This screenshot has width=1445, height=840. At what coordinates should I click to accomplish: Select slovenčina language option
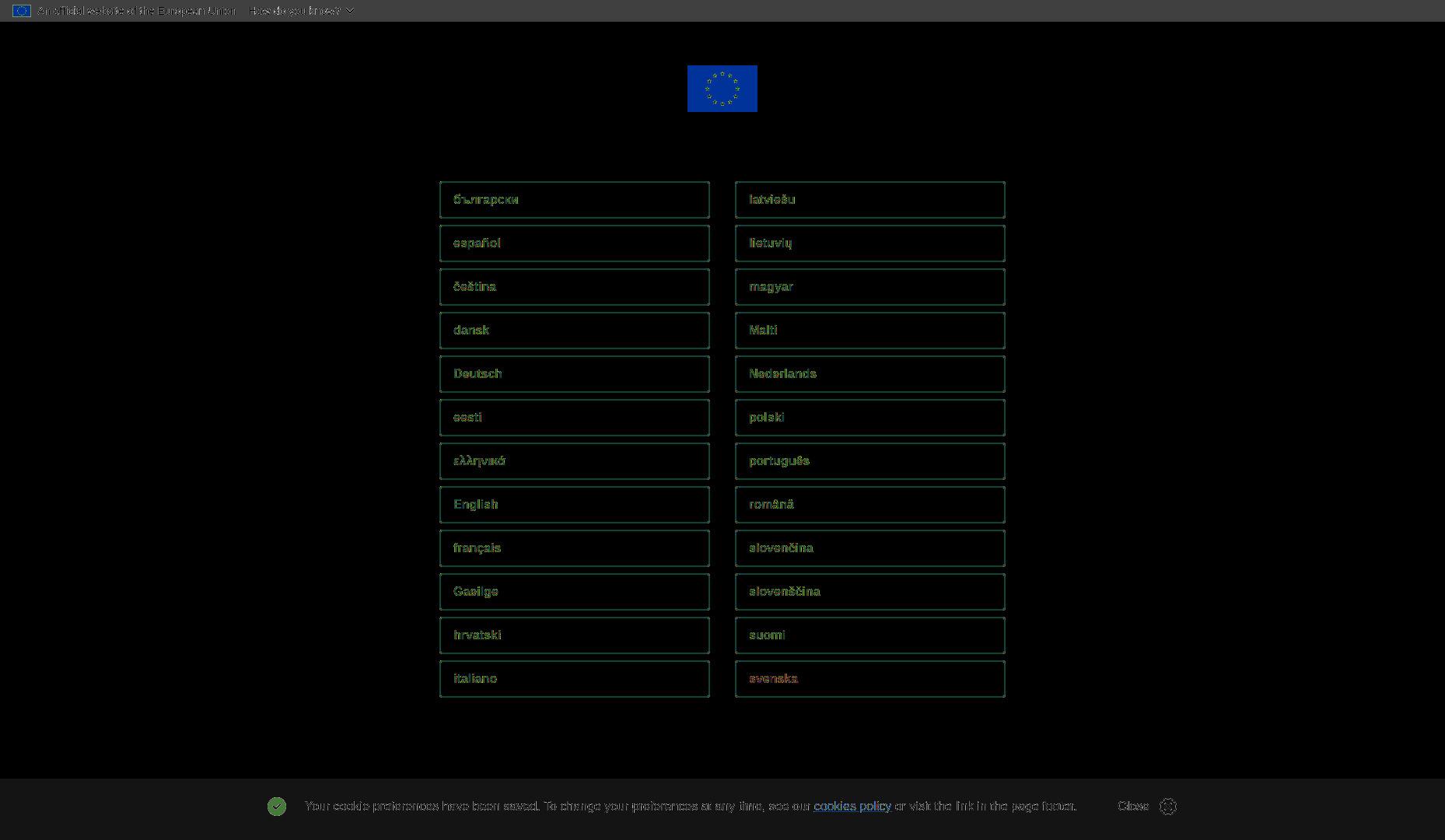pyautogui.click(x=870, y=548)
